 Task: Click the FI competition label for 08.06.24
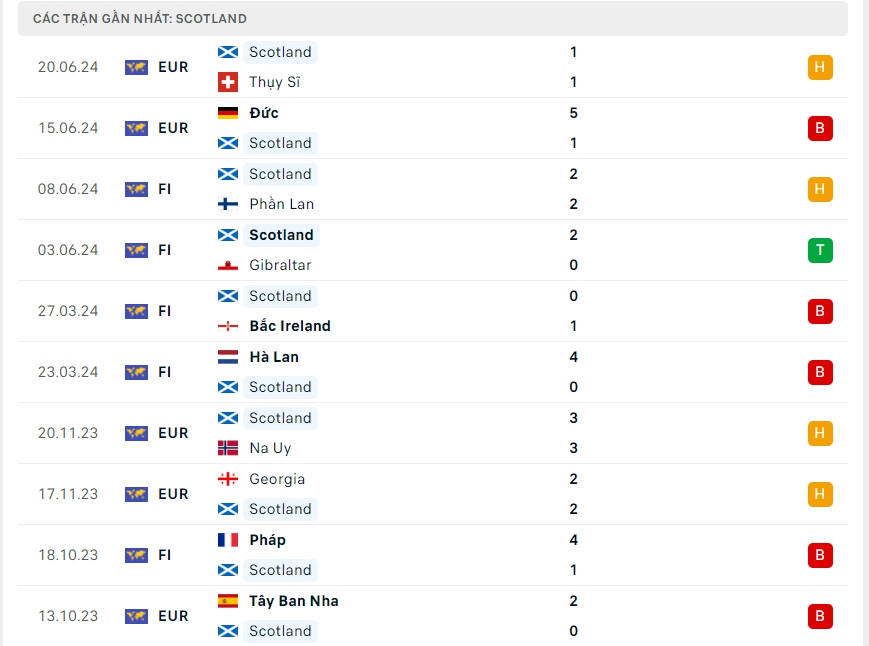(165, 189)
